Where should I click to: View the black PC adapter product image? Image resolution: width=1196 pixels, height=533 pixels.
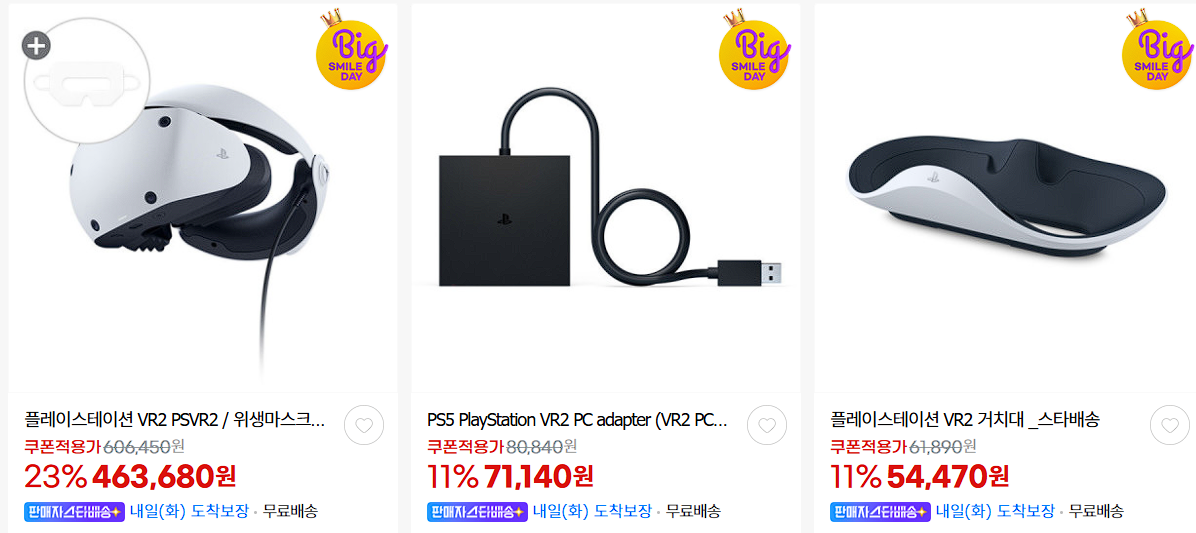pos(606,198)
